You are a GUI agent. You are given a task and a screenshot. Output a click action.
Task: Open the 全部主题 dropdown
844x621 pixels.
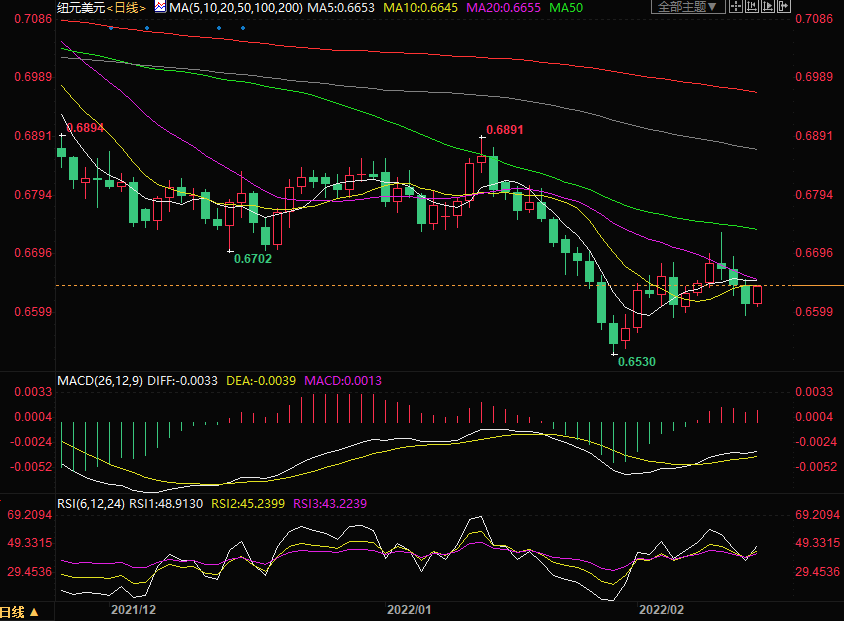(686, 7)
